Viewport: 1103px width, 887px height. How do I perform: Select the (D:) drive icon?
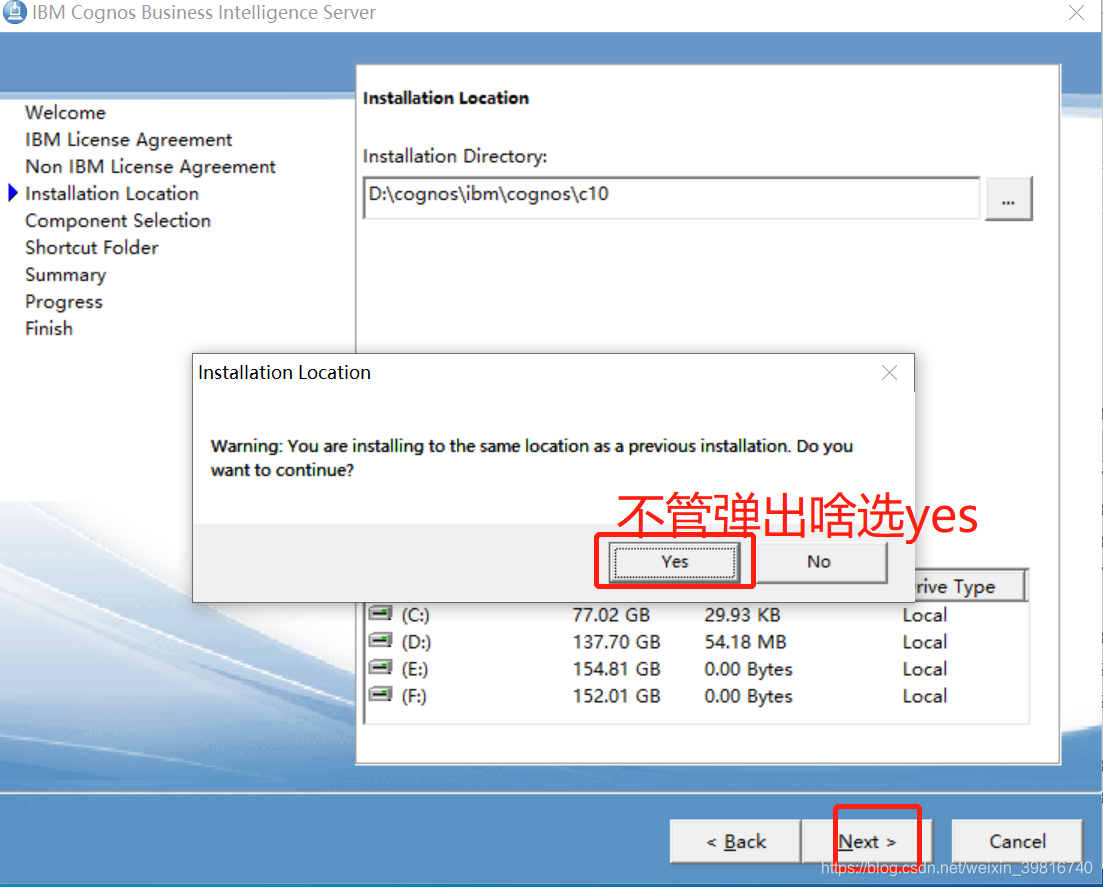click(380, 641)
